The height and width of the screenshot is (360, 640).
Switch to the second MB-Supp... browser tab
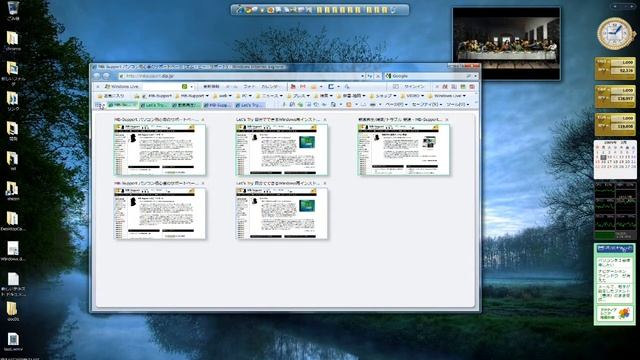click(x=218, y=105)
